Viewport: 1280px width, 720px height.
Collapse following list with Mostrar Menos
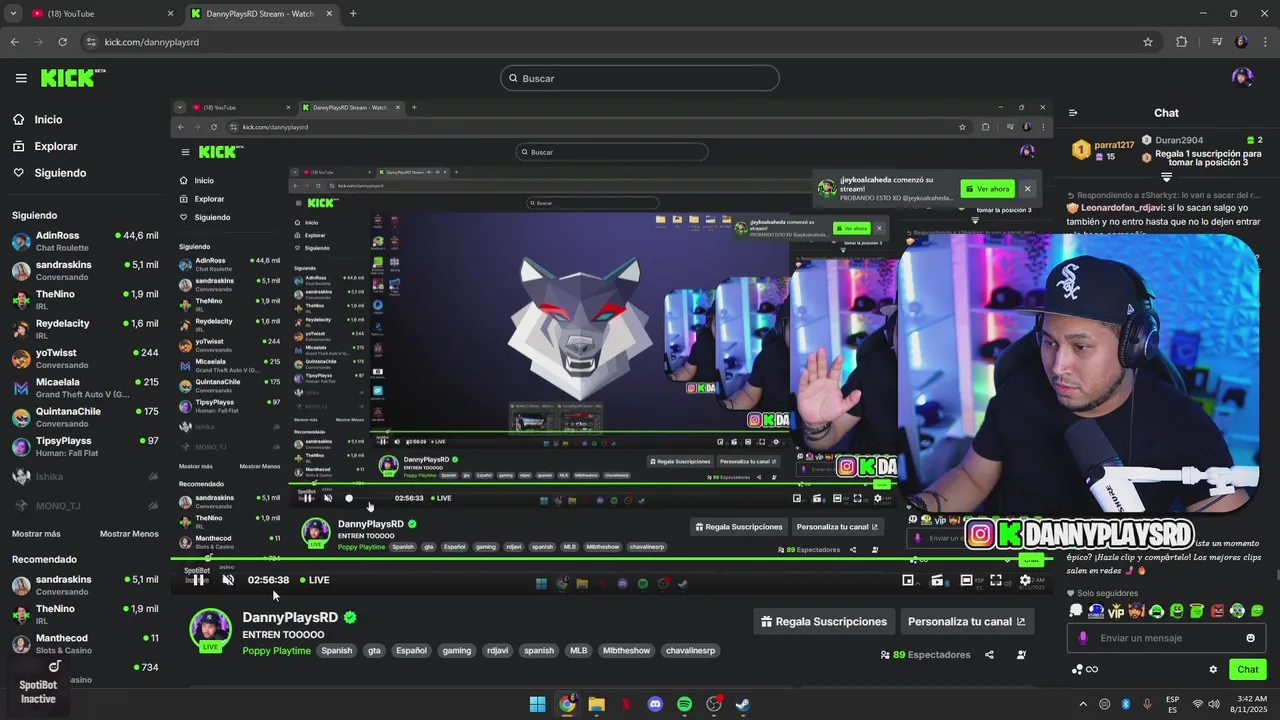tap(129, 534)
